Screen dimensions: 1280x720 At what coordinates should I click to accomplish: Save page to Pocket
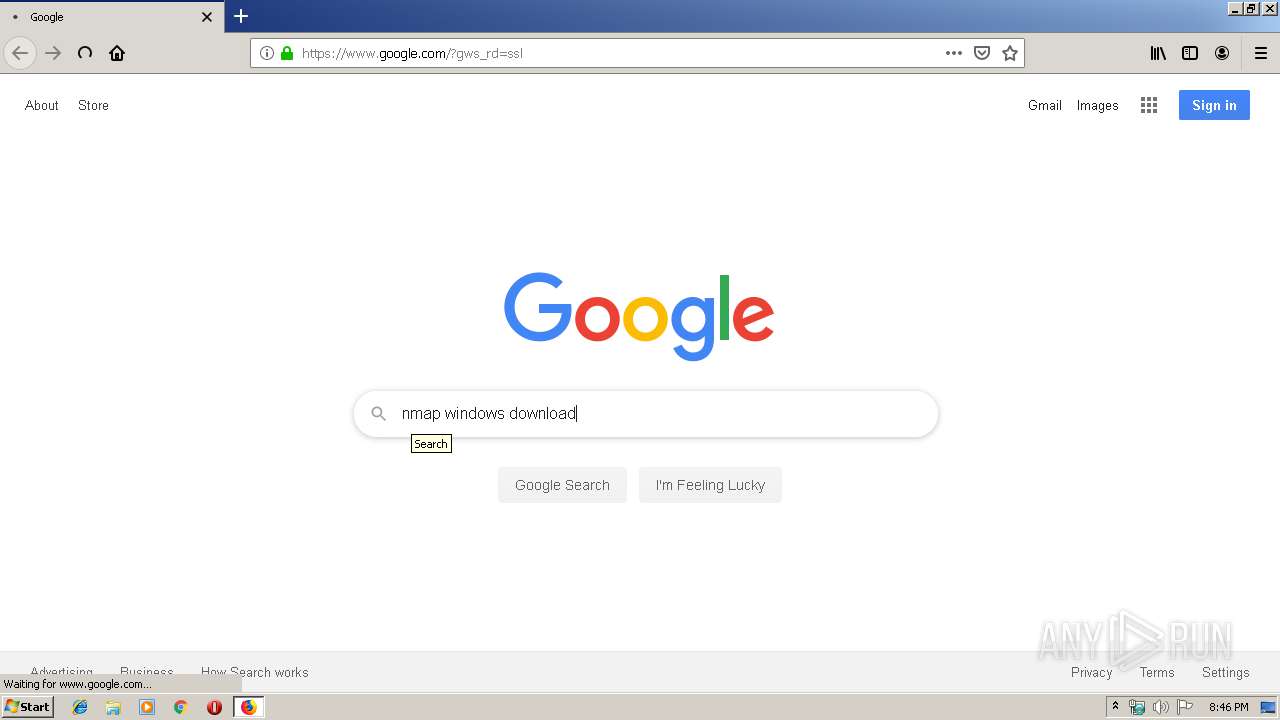(982, 53)
